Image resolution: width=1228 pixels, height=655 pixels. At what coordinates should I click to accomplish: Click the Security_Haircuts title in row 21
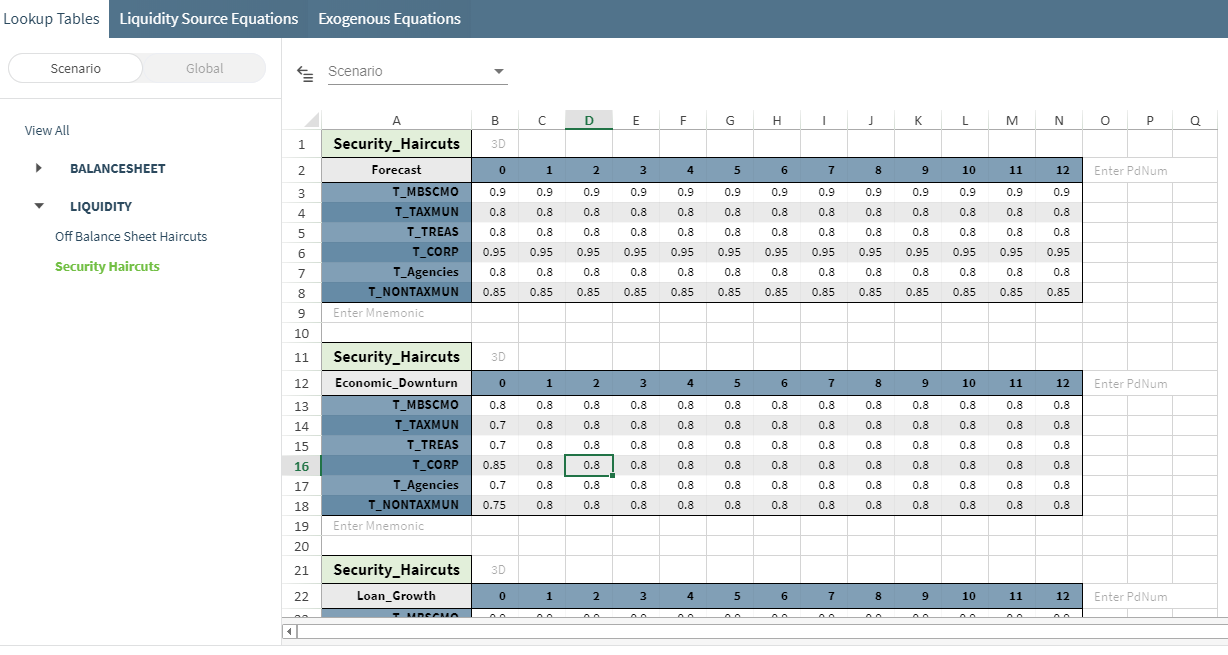(396, 570)
